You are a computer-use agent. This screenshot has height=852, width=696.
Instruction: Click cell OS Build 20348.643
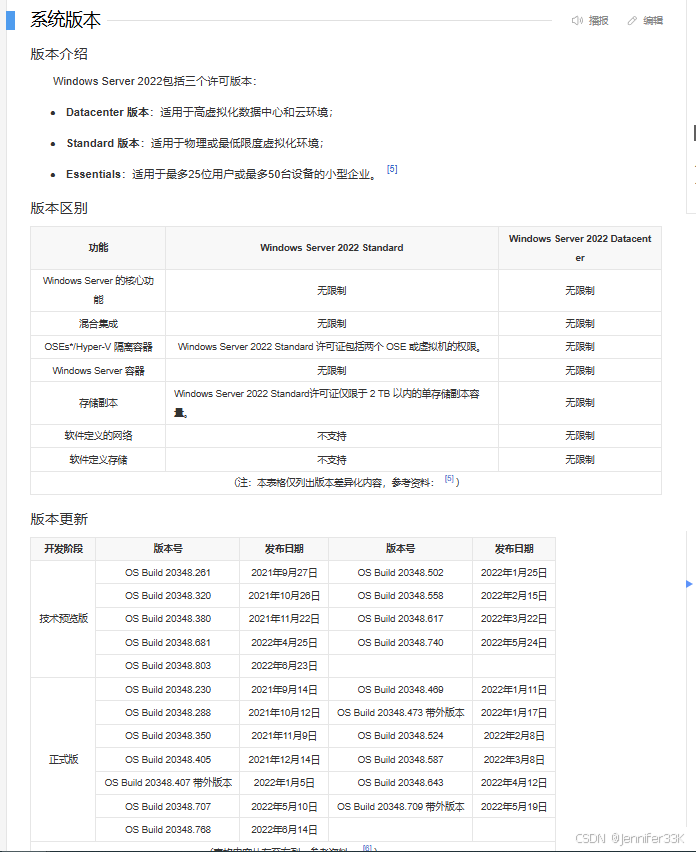point(400,783)
